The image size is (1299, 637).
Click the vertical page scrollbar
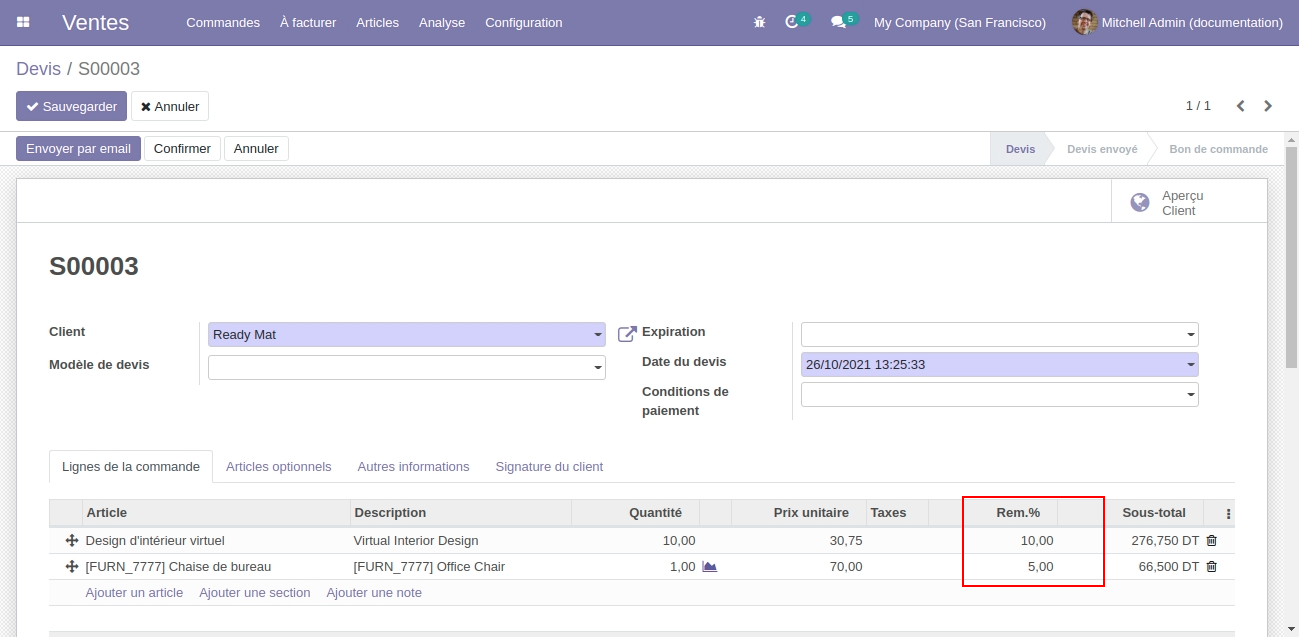click(x=1291, y=260)
